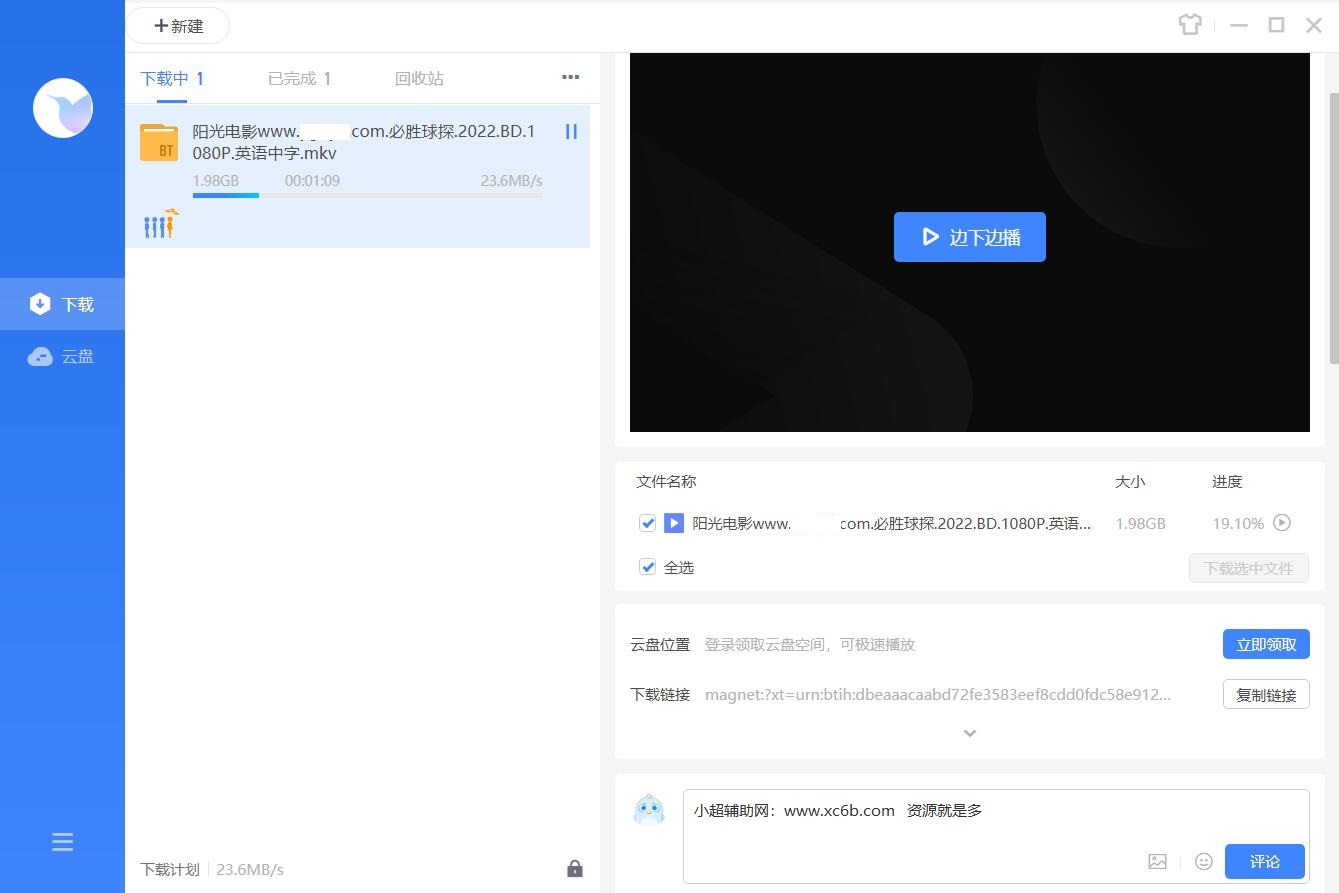Click the lock icon next to download plan
1339x893 pixels.
pyautogui.click(x=575, y=869)
